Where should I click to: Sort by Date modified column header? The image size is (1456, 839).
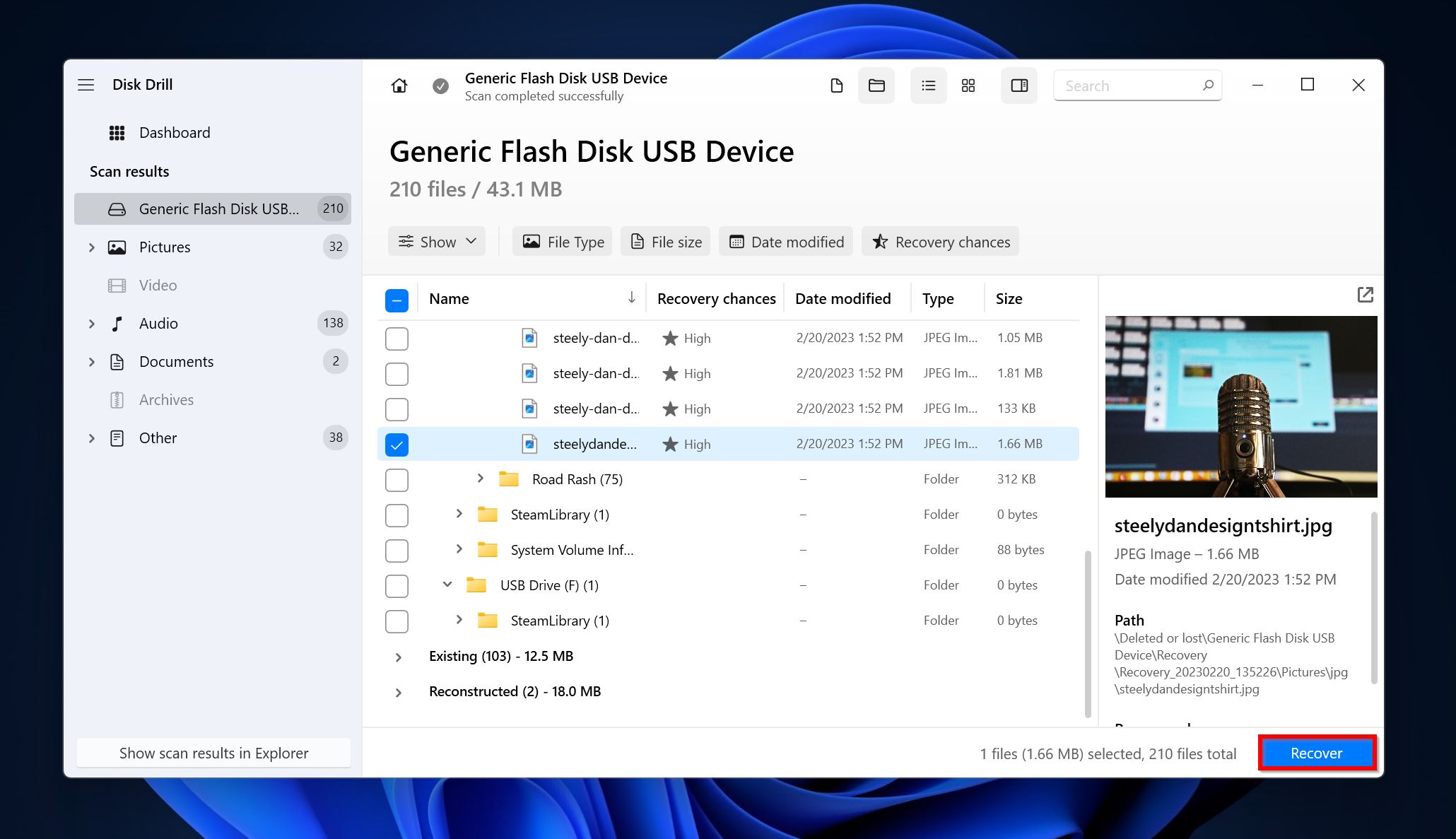pyautogui.click(x=843, y=298)
